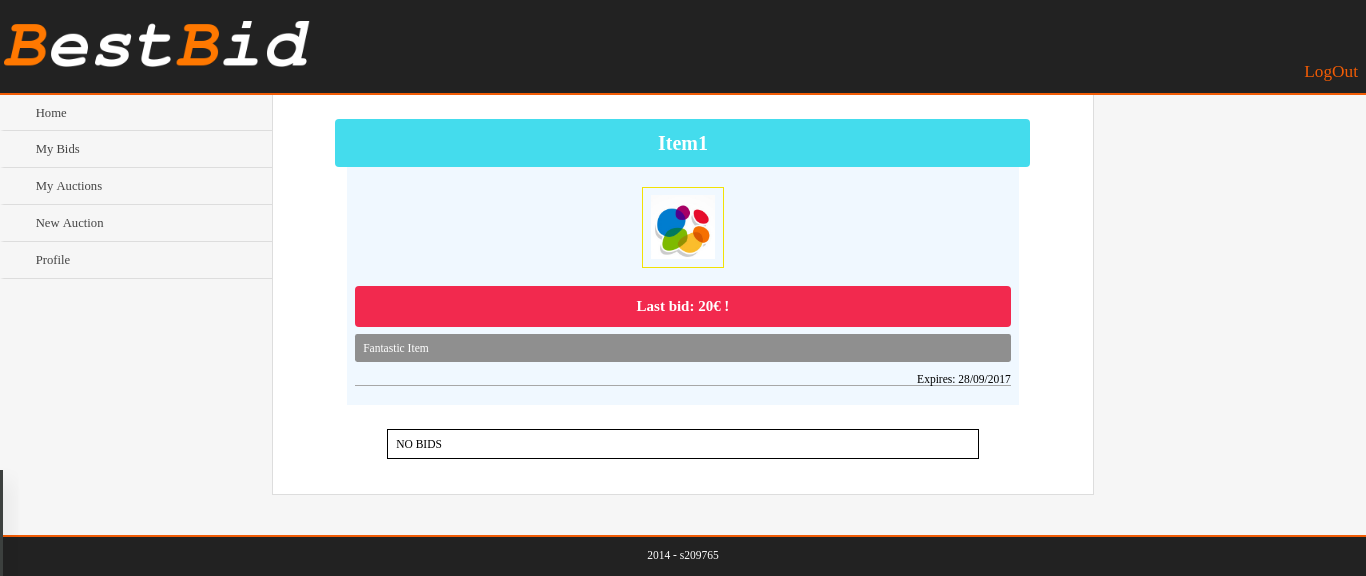
Task: Log out using the LogOut link
Action: pos(1330,72)
